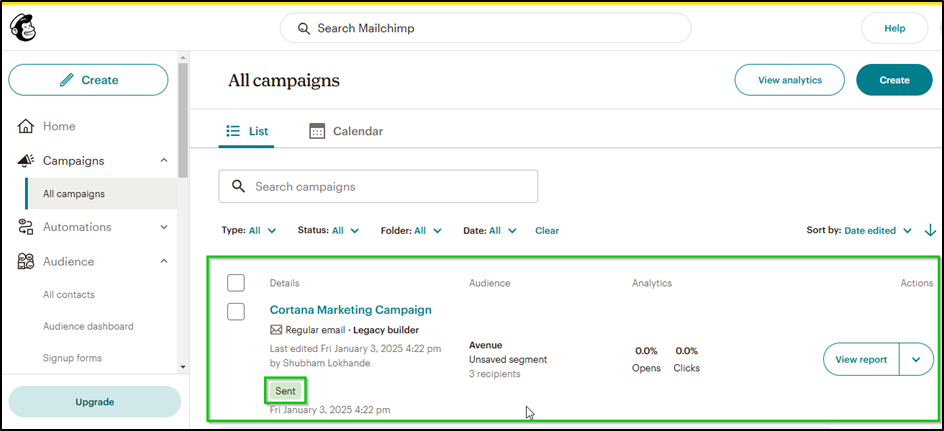This screenshot has width=944, height=431.
Task: Click the Calendar view icon
Action: click(317, 131)
